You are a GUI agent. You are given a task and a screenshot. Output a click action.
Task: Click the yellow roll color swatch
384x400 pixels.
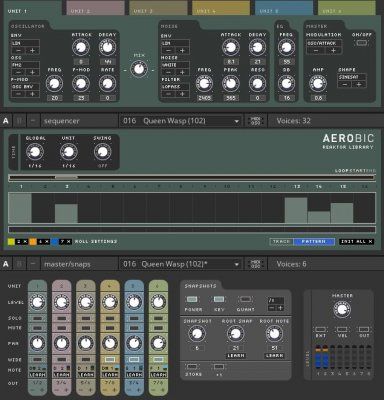(11, 242)
